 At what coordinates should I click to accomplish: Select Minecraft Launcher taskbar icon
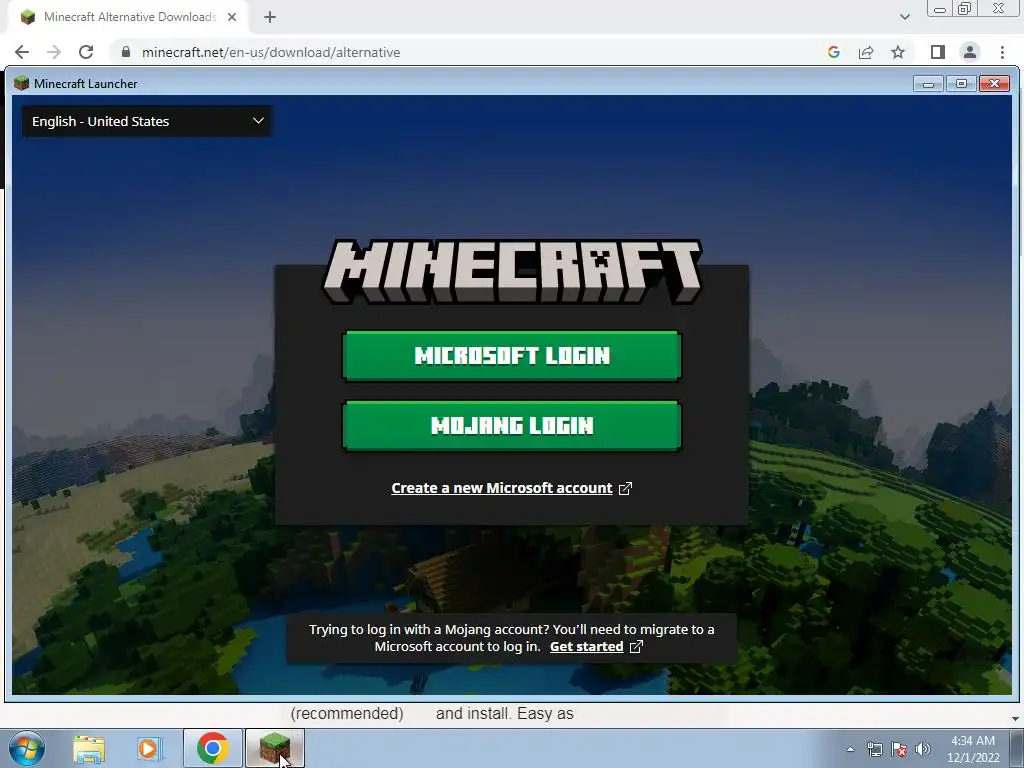click(x=275, y=748)
